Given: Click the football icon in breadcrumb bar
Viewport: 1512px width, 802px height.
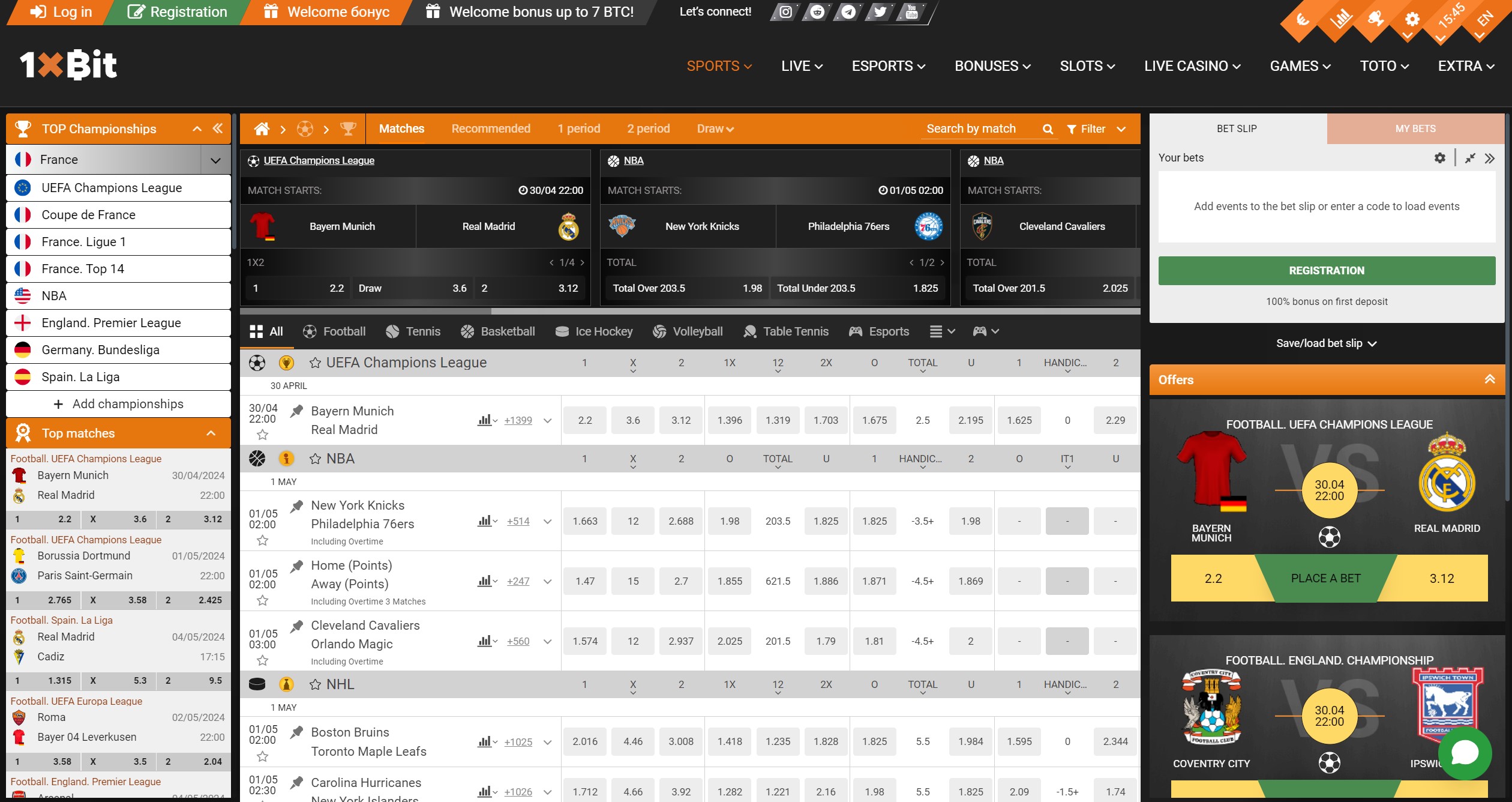Looking at the screenshot, I should [x=305, y=128].
